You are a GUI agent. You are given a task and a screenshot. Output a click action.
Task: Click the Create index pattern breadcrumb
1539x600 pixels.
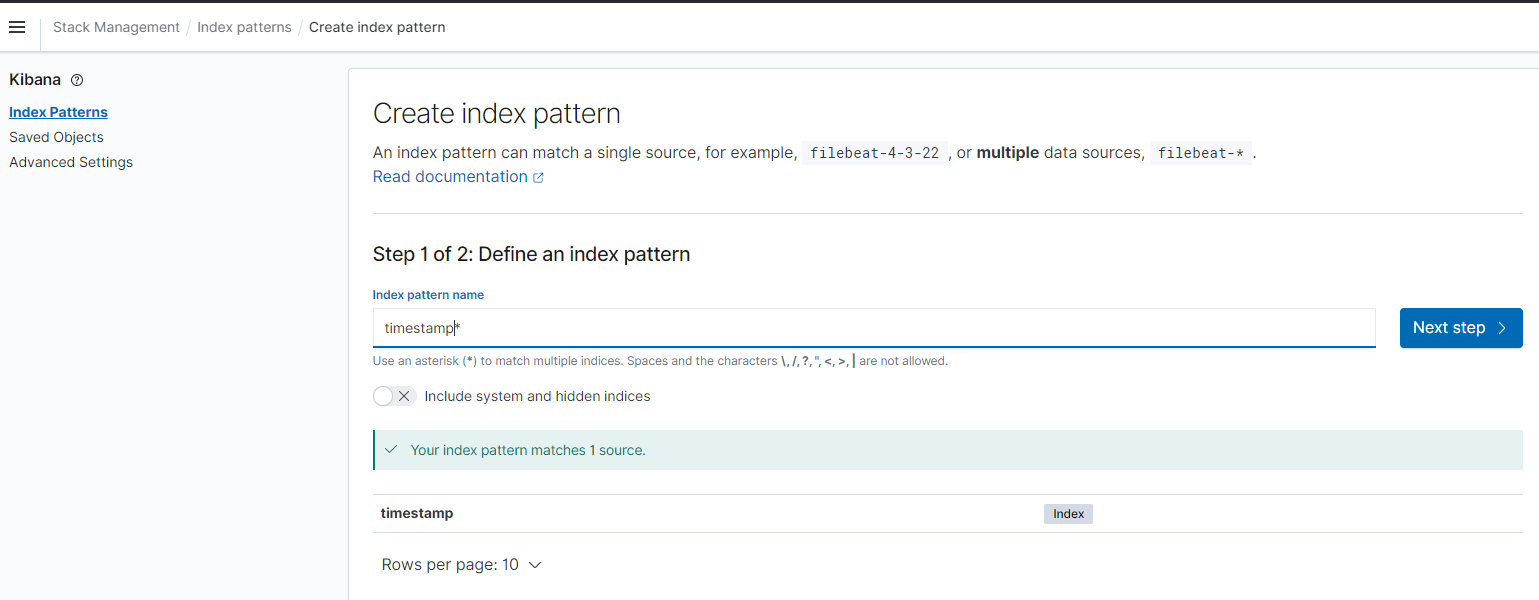[x=377, y=27]
